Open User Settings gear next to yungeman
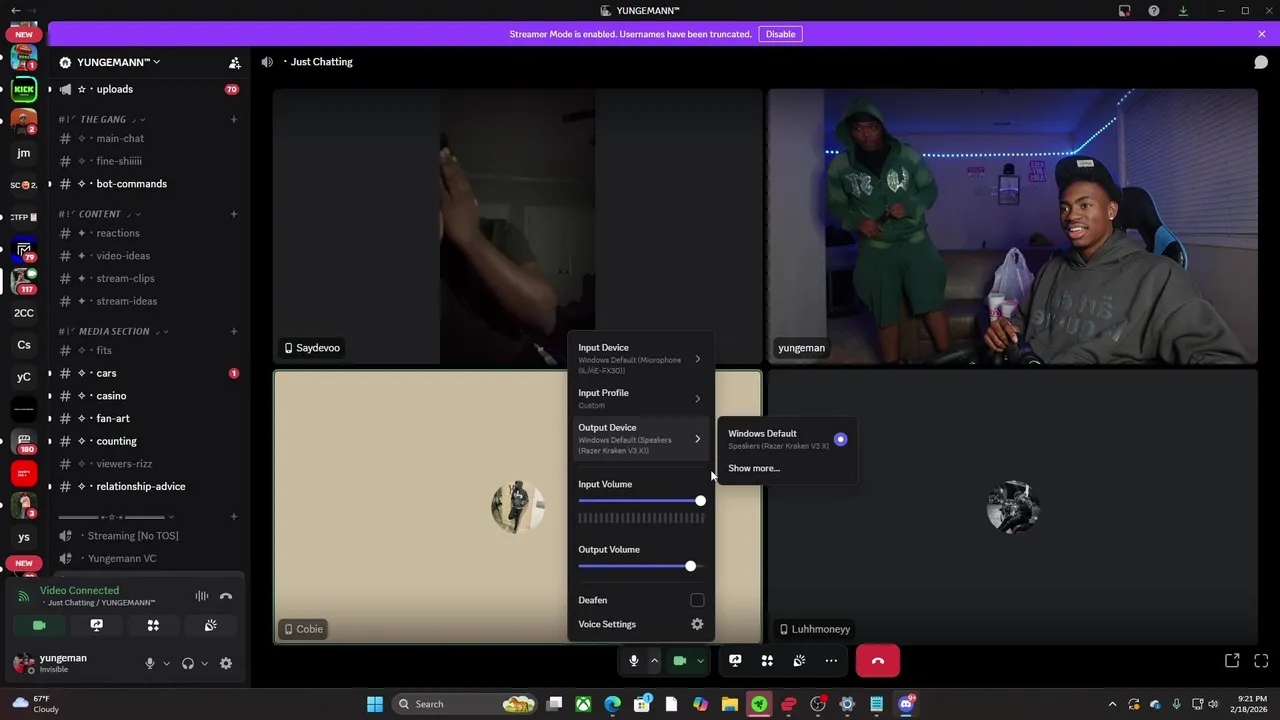Viewport: 1280px width, 720px height. [x=226, y=663]
